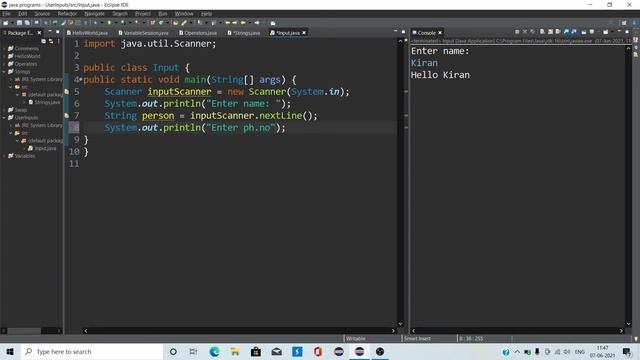Close the Console view tab
This screenshot has width=640, height=360.
click(440, 33)
